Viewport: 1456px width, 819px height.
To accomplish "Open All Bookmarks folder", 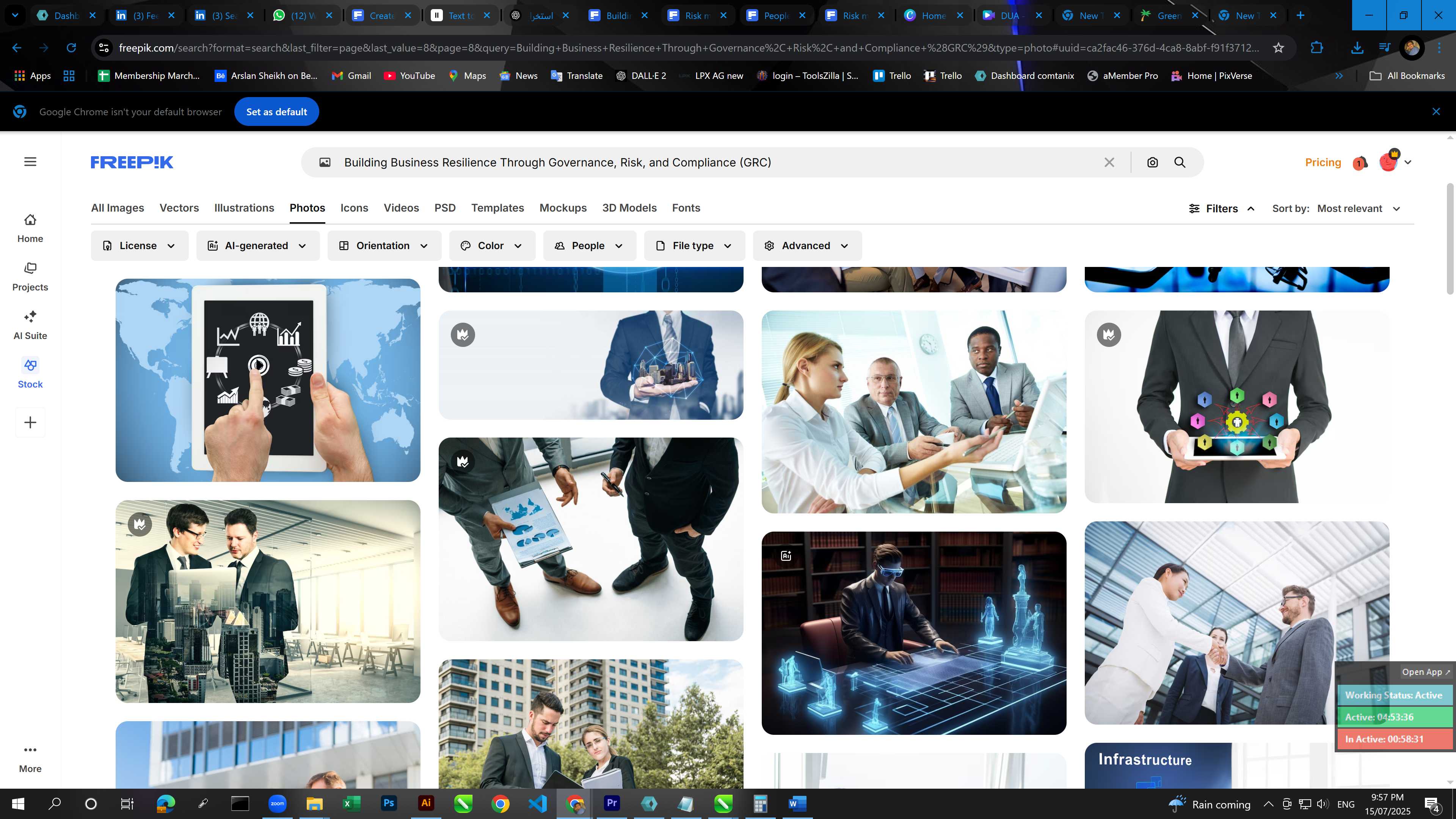I will point(1407,76).
